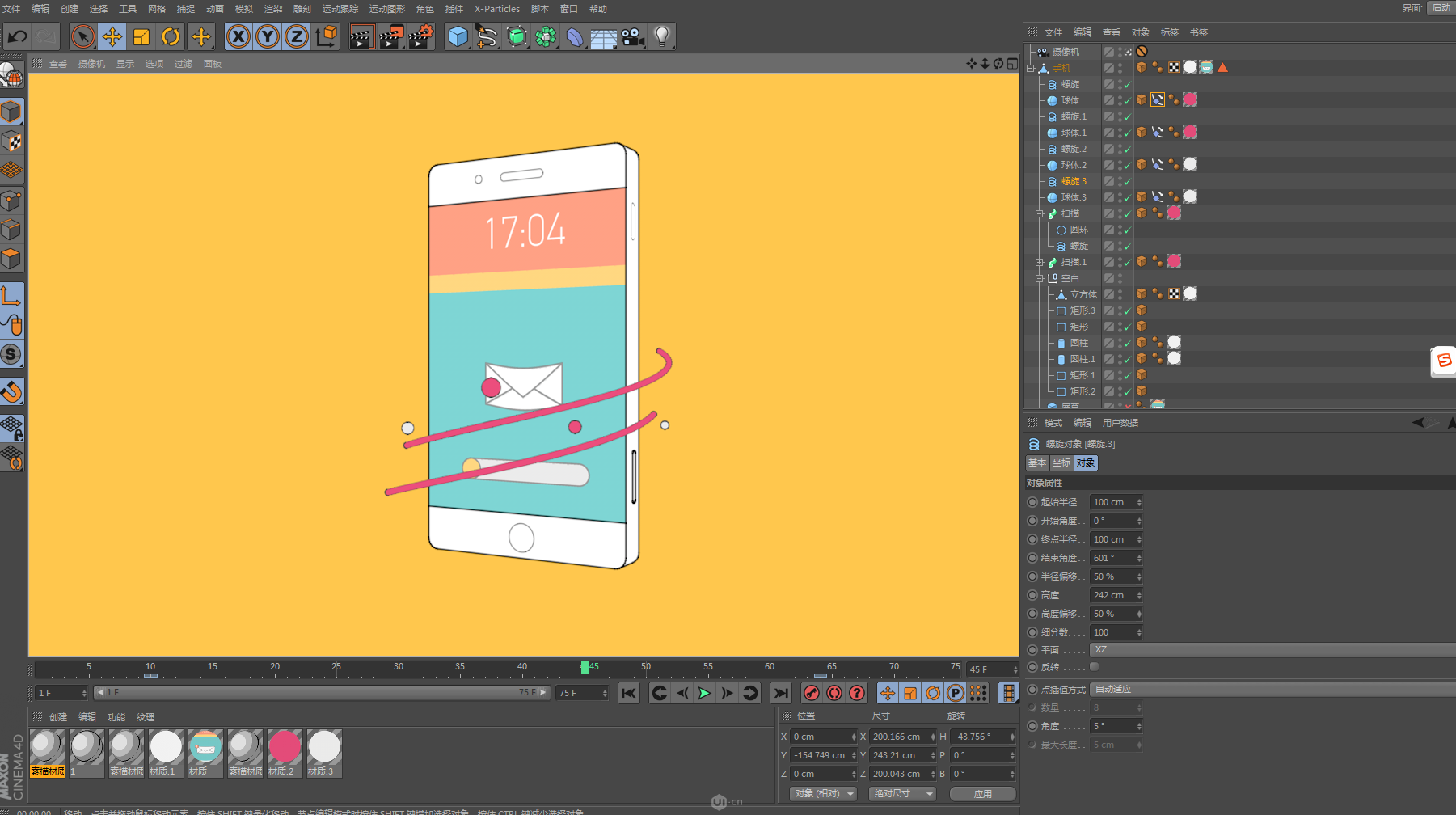Toggle the green enable checkmark for 球体
Viewport: 1456px width, 815px height.
coord(1127,100)
